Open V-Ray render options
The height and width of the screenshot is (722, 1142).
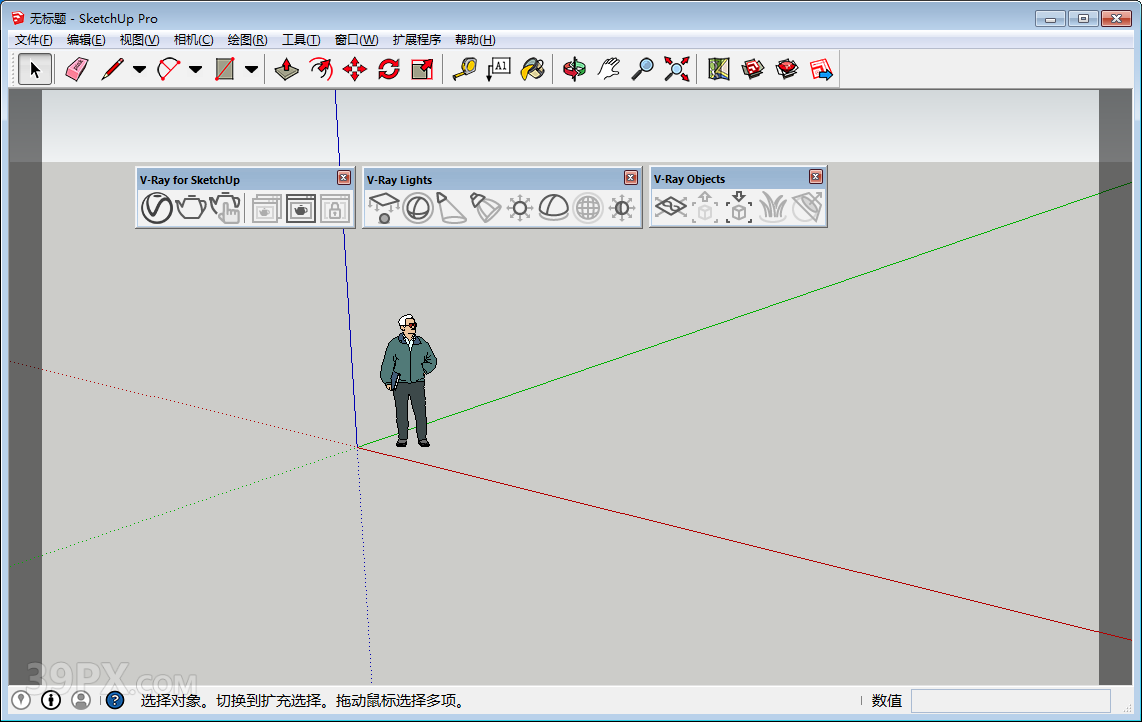pyautogui.click(x=155, y=208)
